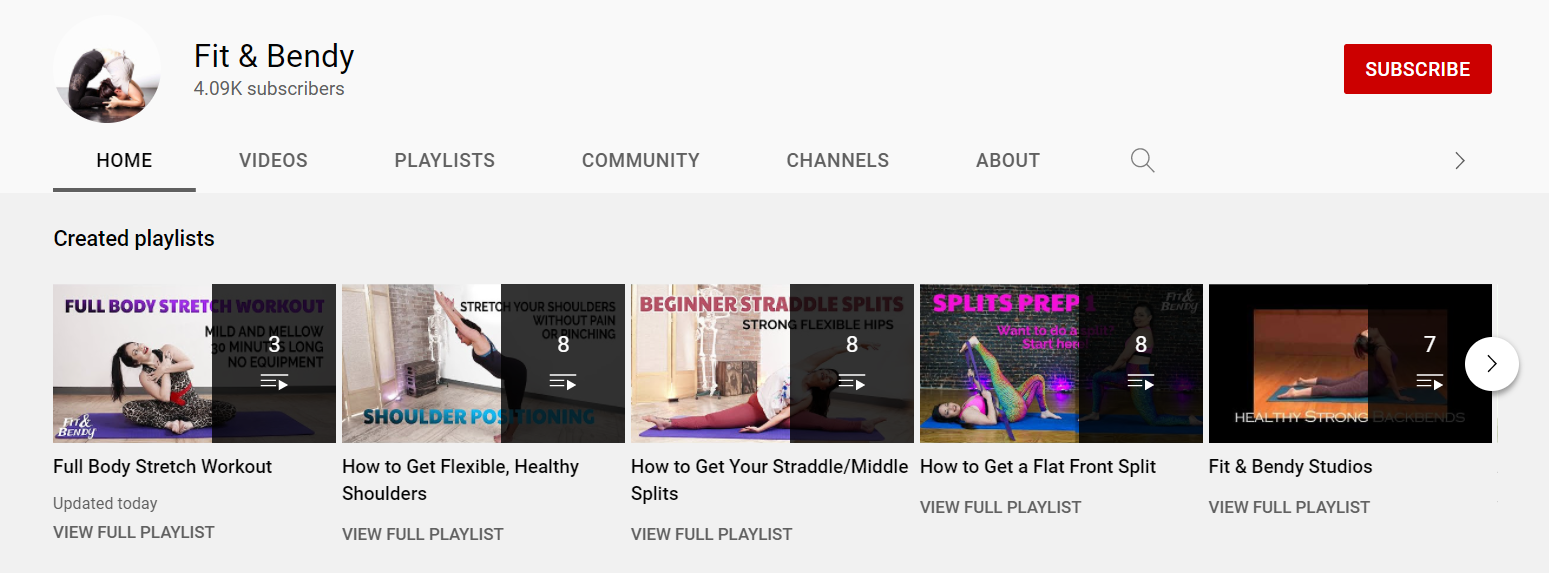
Task: Click the Created playlists heading
Action: (134, 238)
